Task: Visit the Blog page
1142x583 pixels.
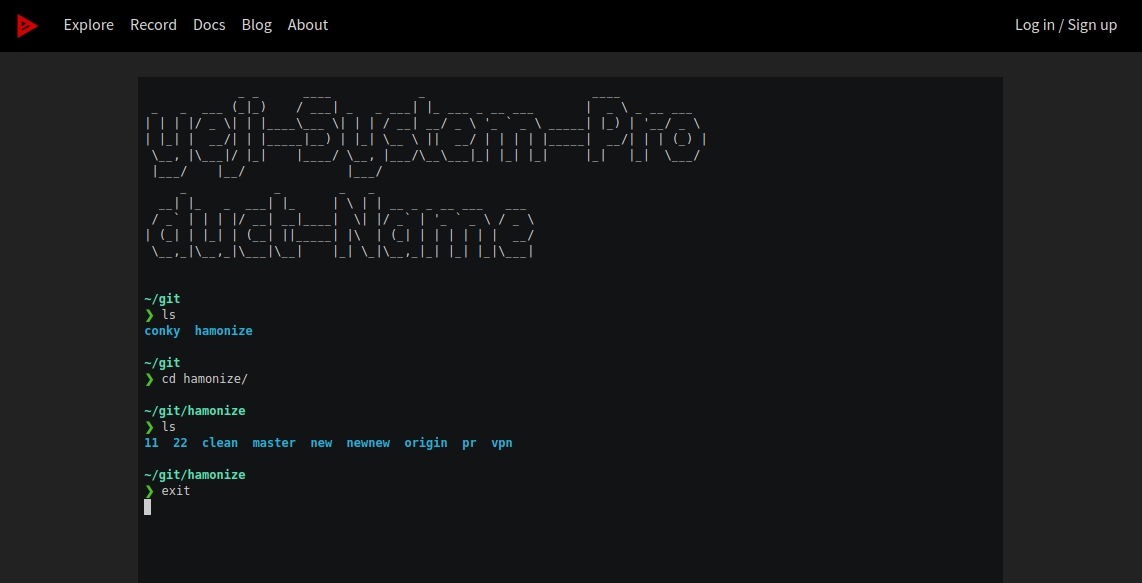Action: [256, 25]
